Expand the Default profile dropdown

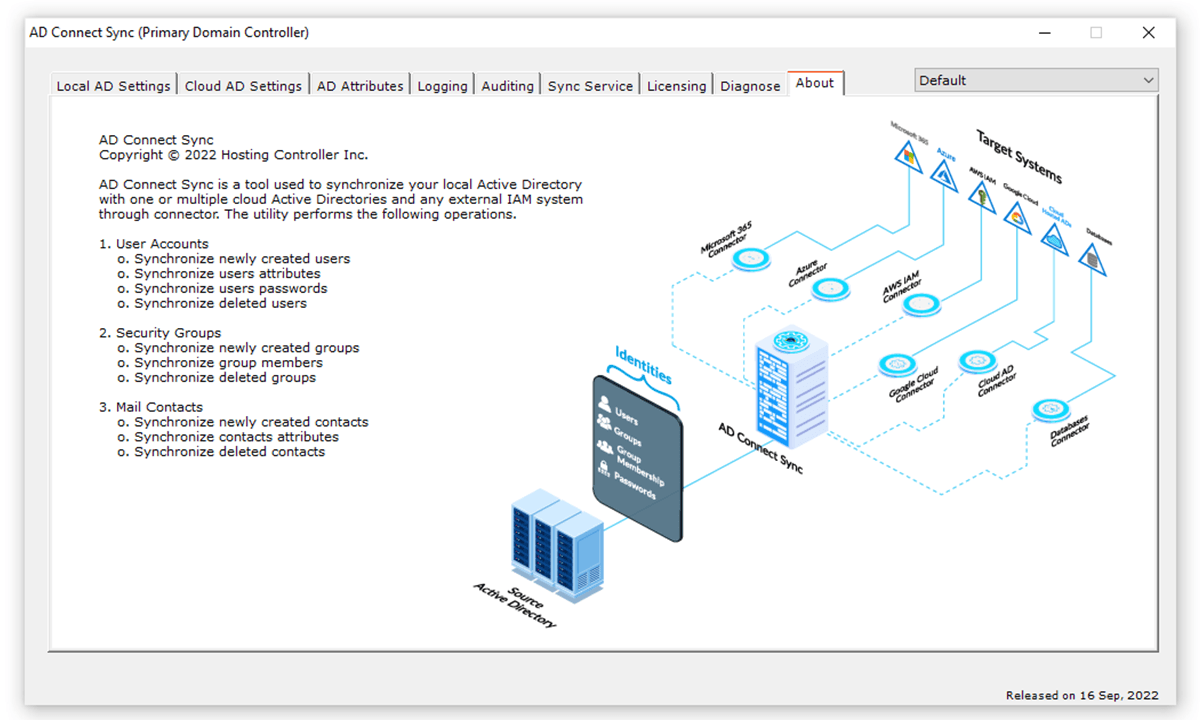coord(1036,80)
